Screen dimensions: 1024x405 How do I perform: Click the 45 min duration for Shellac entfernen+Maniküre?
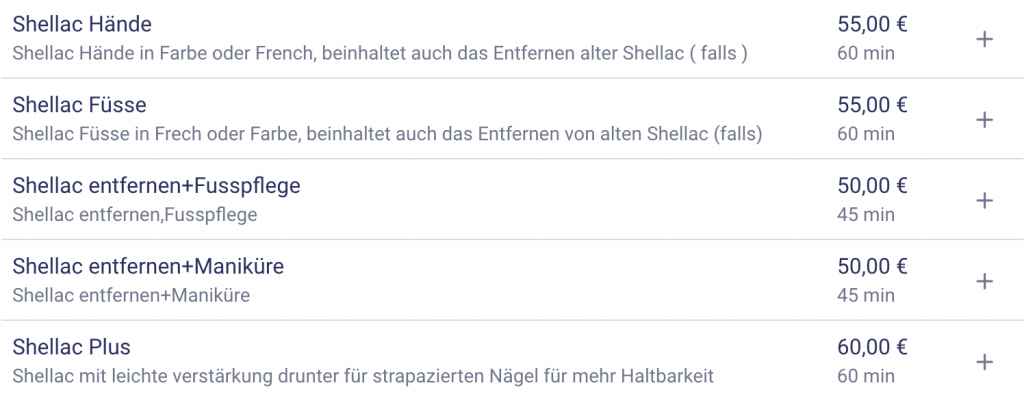865,295
